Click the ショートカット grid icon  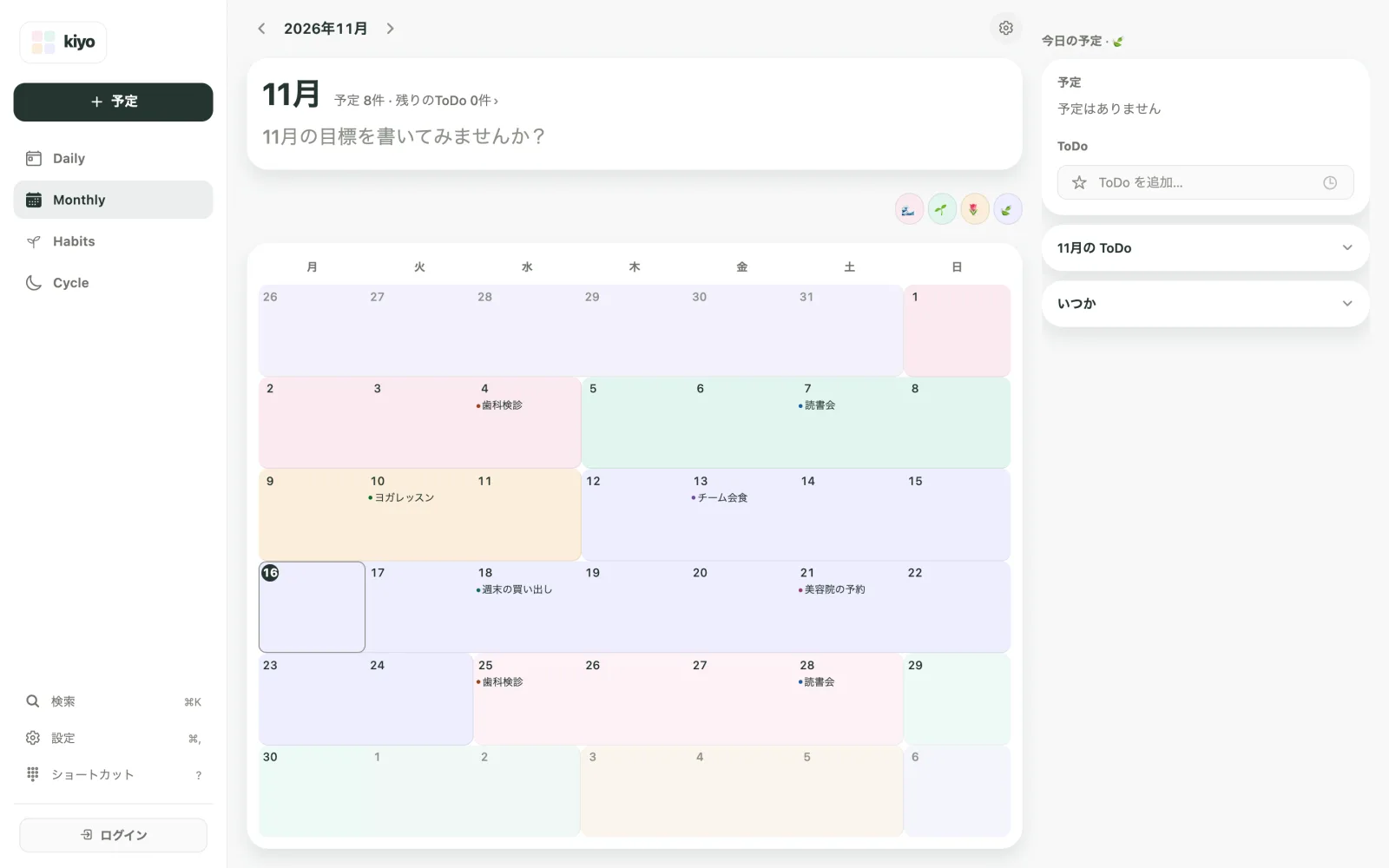[33, 774]
